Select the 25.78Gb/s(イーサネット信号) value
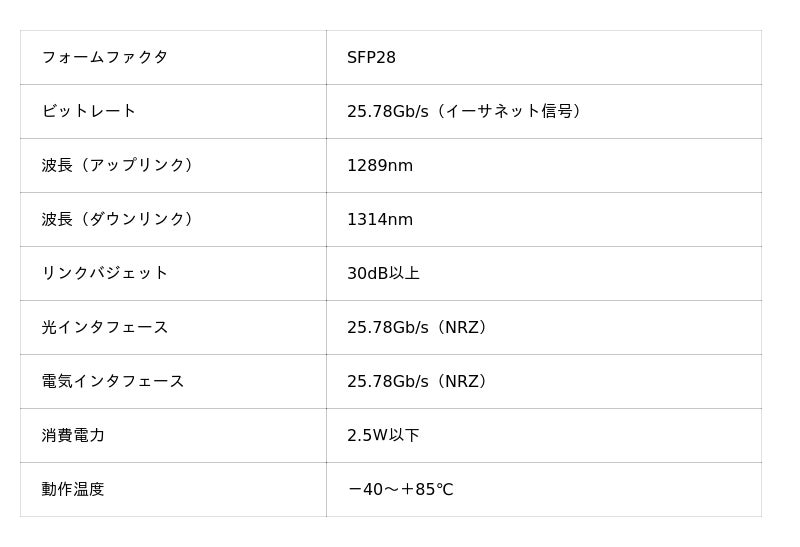The width and height of the screenshot is (800, 547). pyautogui.click(x=466, y=112)
